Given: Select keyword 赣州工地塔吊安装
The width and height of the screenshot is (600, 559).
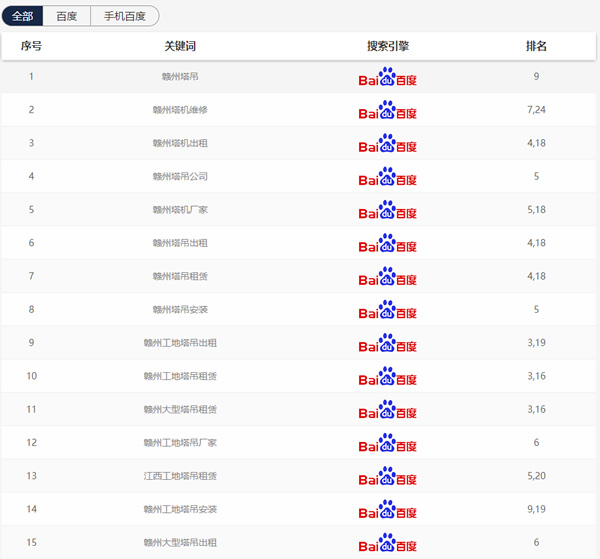Looking at the screenshot, I should pyautogui.click(x=180, y=509).
